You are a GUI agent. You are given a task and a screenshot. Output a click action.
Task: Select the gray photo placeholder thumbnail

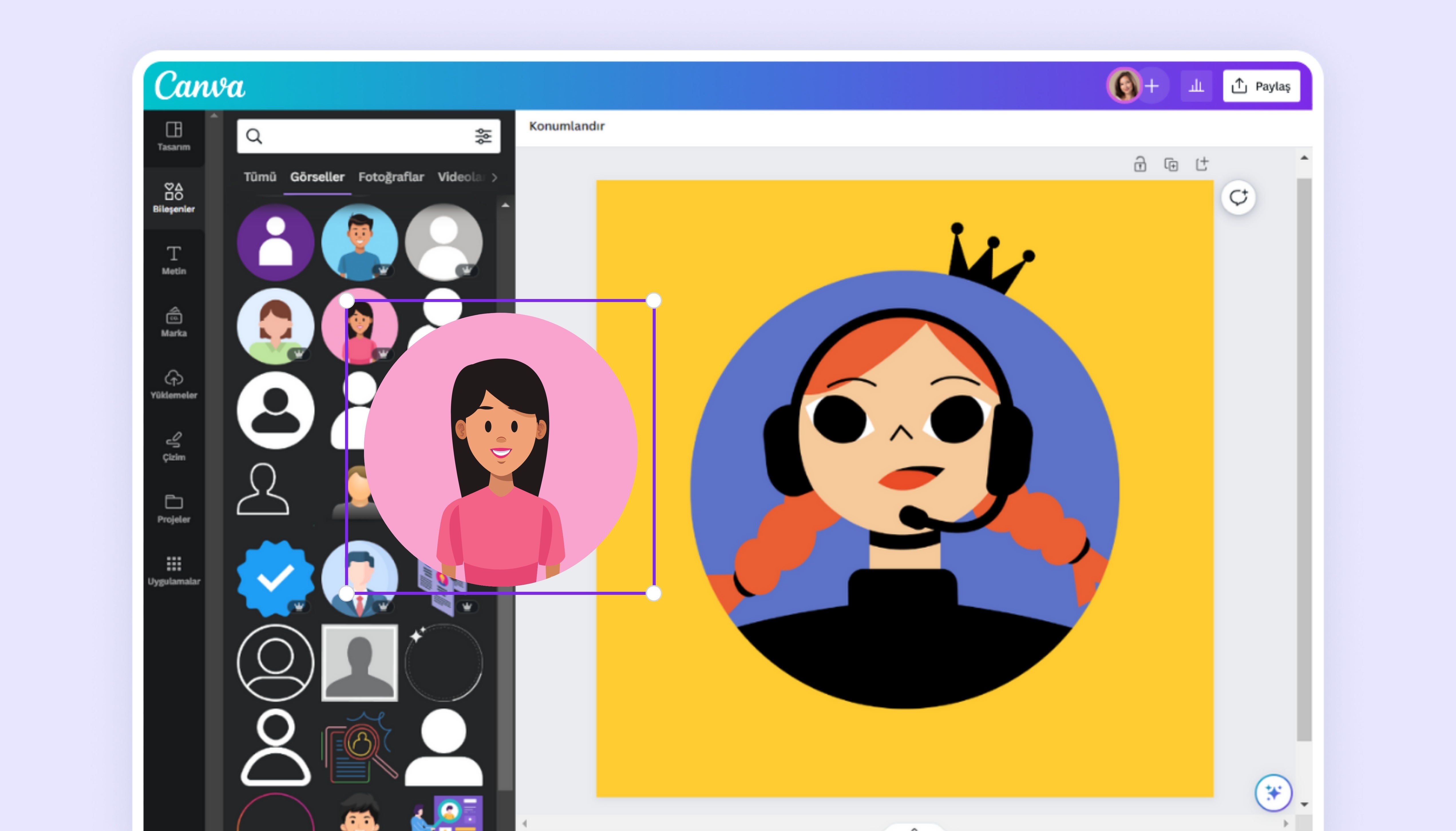point(359,663)
